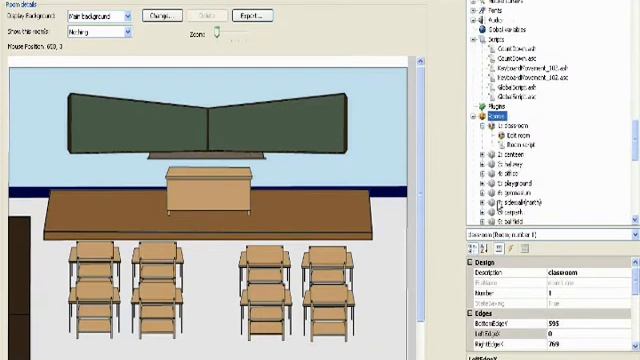The image size is (640, 360).
Task: Open GlobalScript.ash script
Action: pyautogui.click(x=517, y=87)
